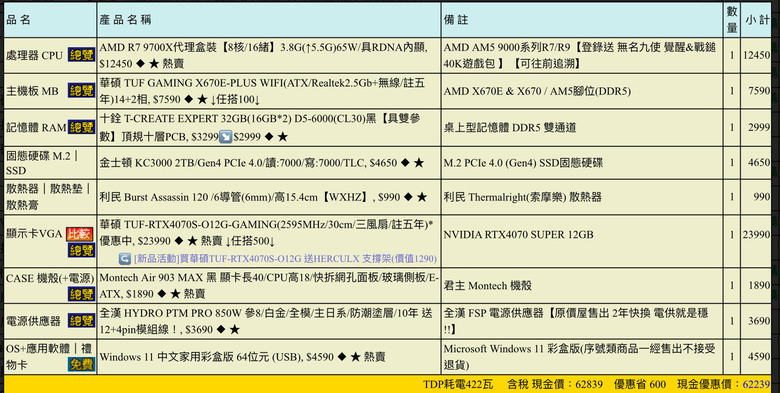Image resolution: width=780 pixels, height=393 pixels.
Task: Click the 3690 subtotal for the power supply
Action: pos(759,321)
